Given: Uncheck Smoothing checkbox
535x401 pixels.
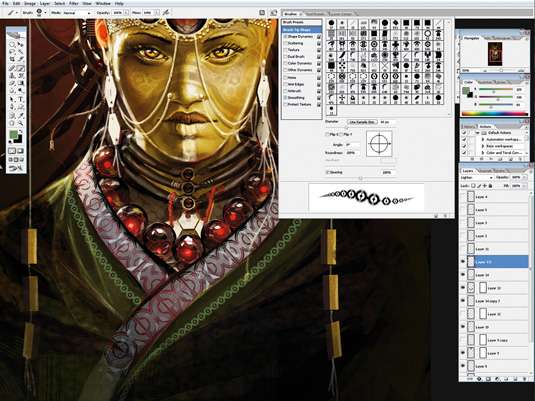Looking at the screenshot, I should coord(285,98).
